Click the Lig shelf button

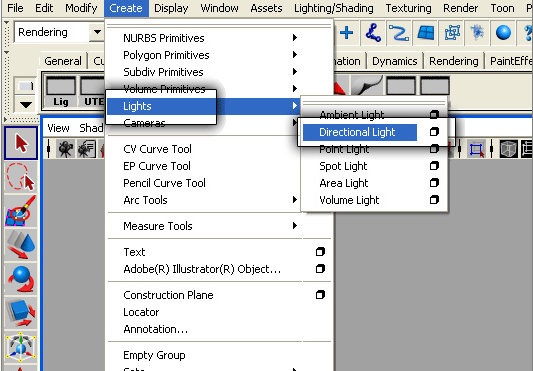pyautogui.click(x=61, y=92)
